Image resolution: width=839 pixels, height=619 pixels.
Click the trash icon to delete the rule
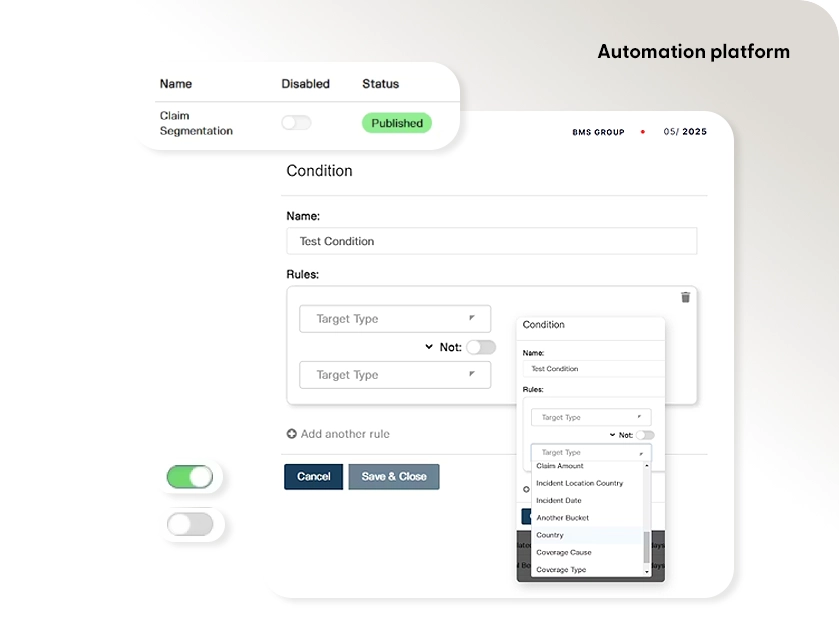(x=685, y=297)
